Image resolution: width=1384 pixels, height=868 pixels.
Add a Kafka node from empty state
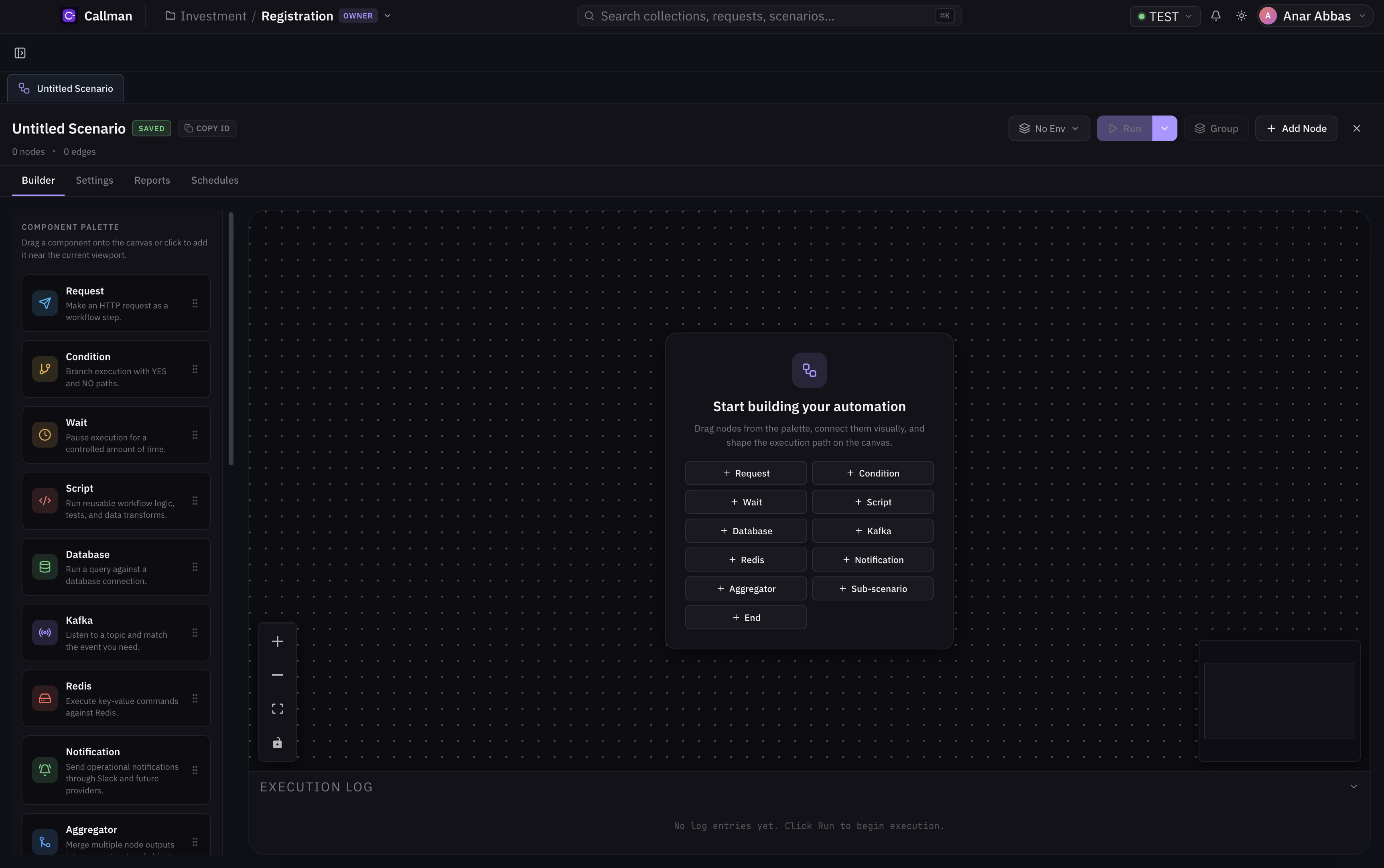point(873,531)
